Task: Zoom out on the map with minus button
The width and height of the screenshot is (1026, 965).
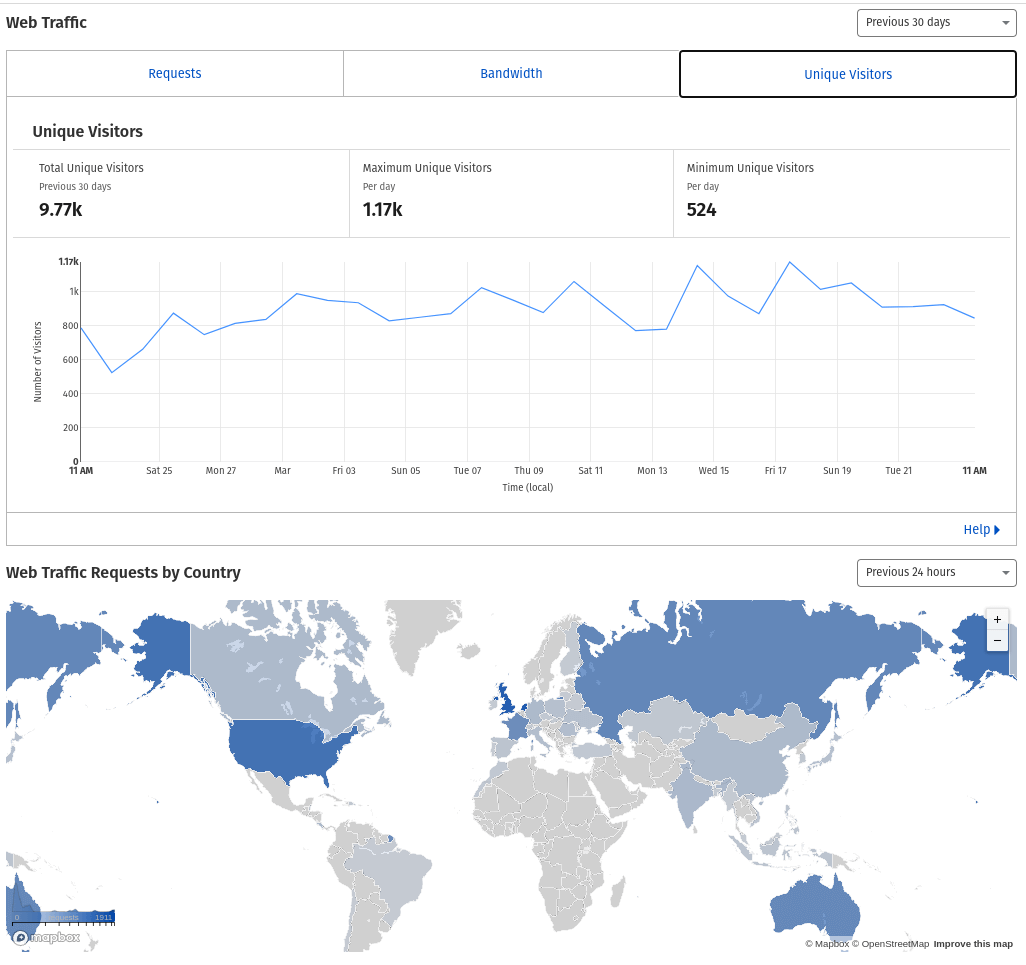Action: point(997,640)
